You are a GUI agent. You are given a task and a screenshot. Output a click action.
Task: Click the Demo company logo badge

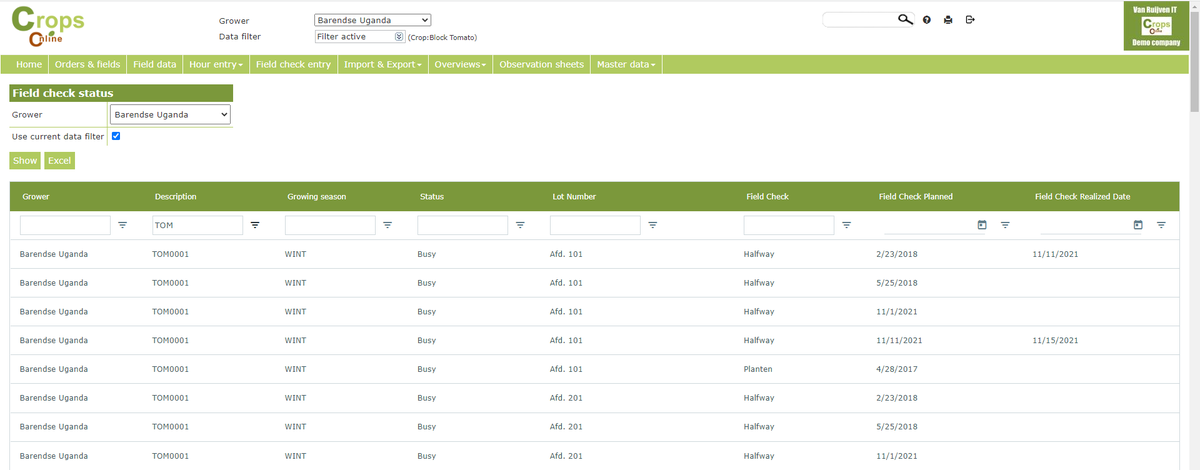(x=1156, y=26)
